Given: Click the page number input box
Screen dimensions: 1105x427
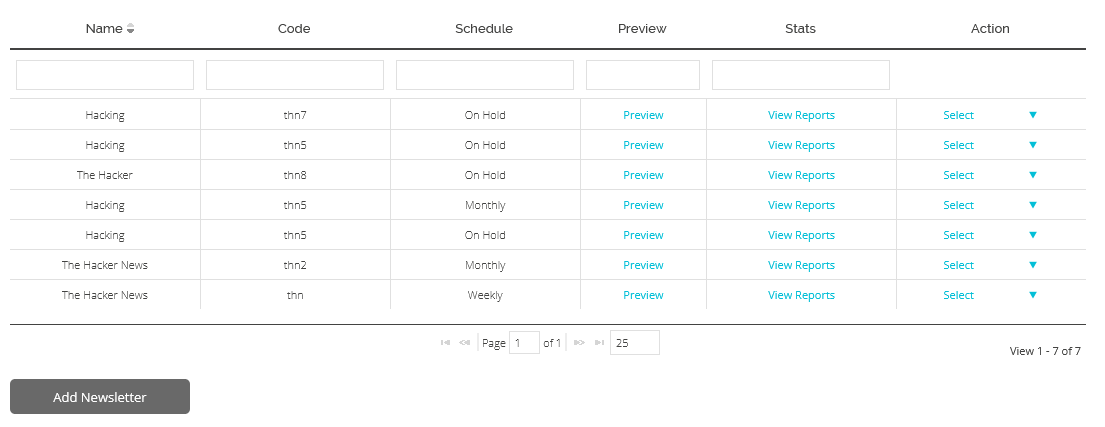Looking at the screenshot, I should tap(524, 342).
